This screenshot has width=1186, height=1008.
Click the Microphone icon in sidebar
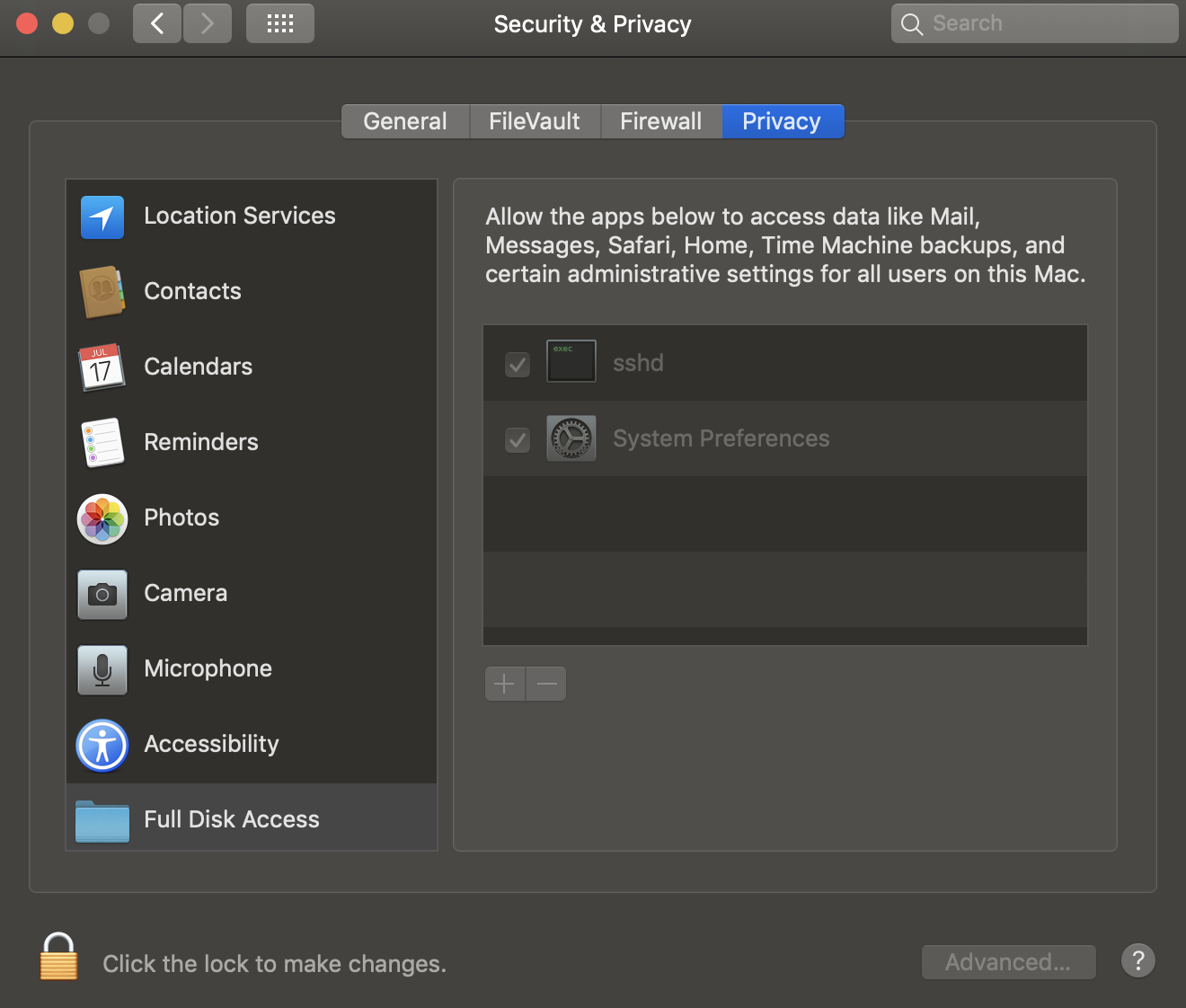[102, 669]
